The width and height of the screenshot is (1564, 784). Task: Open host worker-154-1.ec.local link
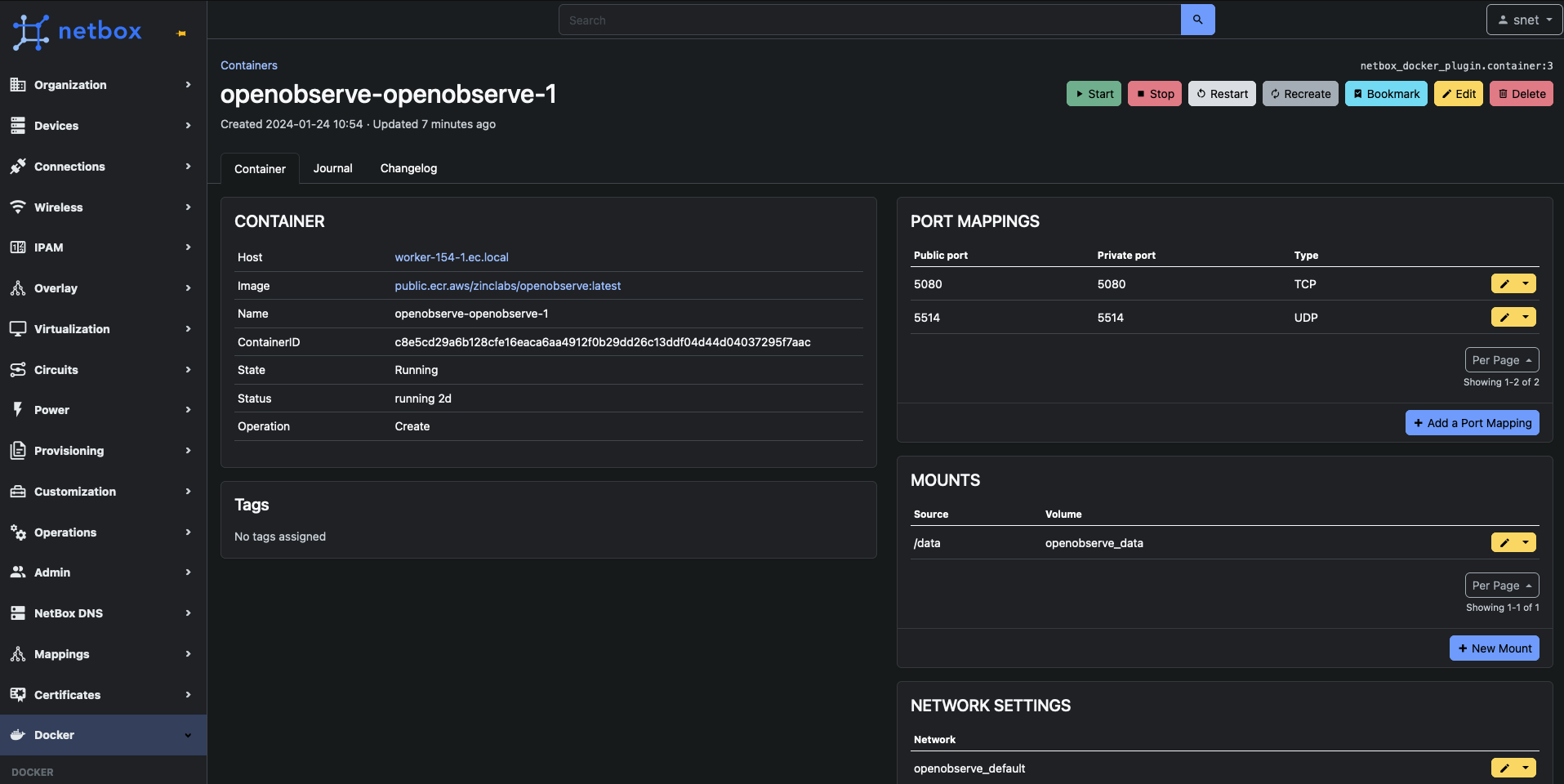pos(452,257)
